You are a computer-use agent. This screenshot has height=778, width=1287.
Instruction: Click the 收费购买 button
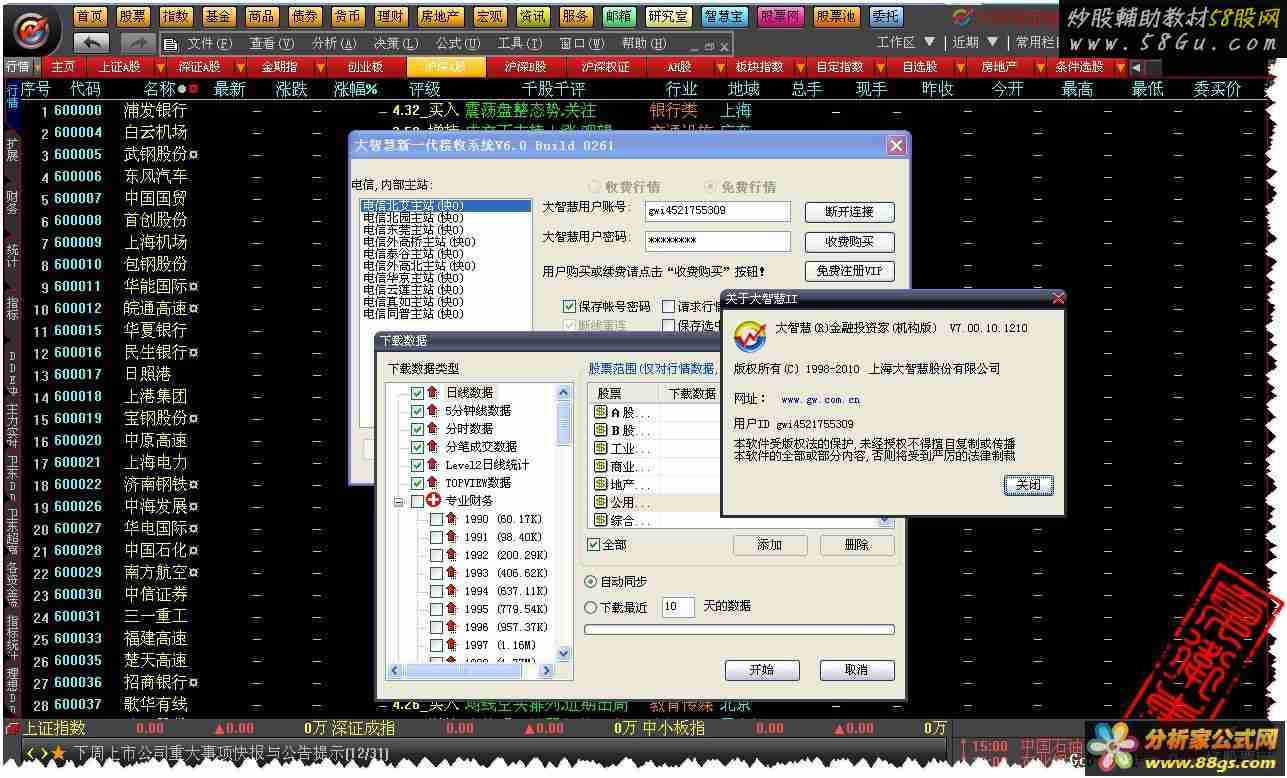(849, 242)
